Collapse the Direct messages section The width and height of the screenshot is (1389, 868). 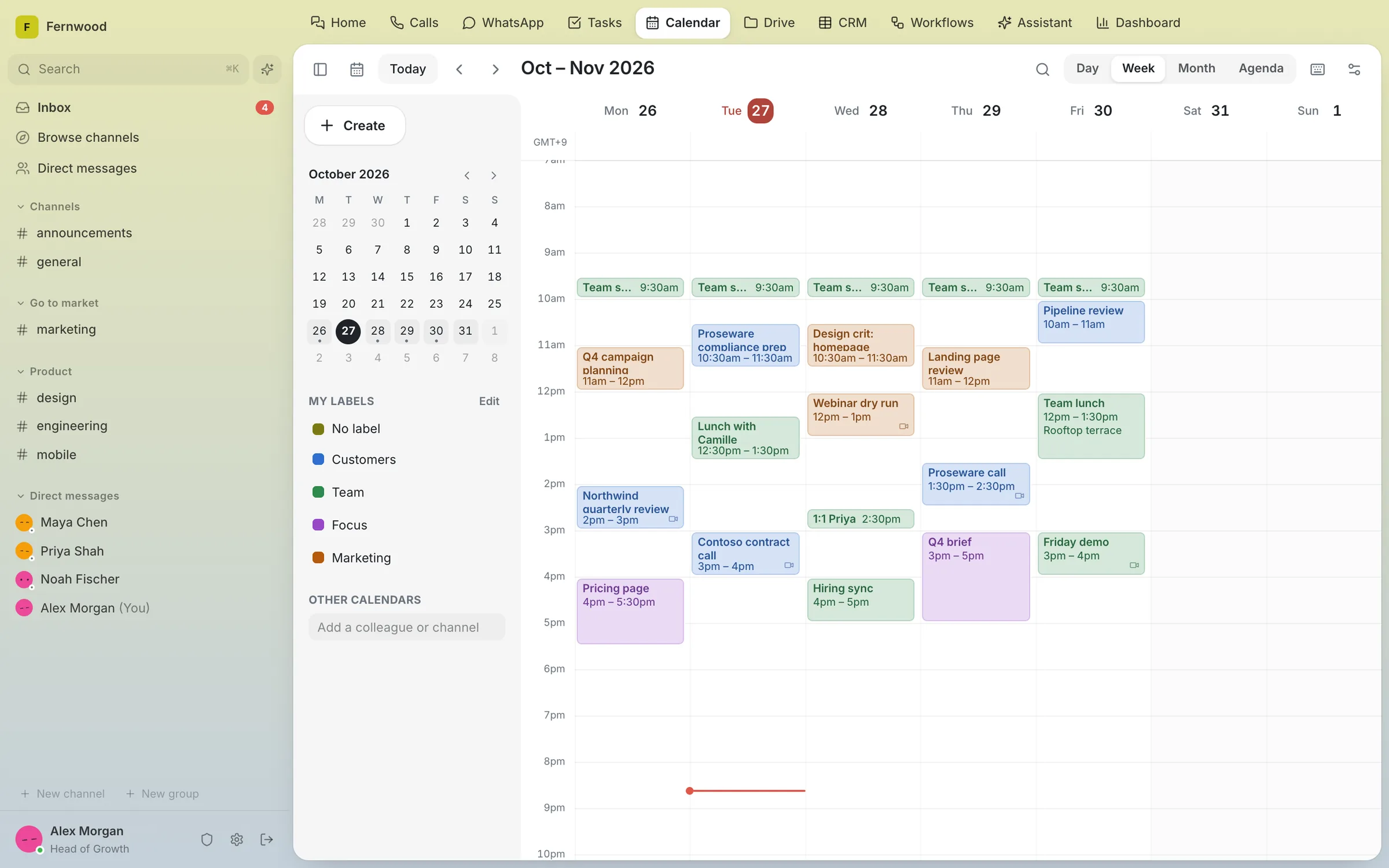click(x=68, y=496)
